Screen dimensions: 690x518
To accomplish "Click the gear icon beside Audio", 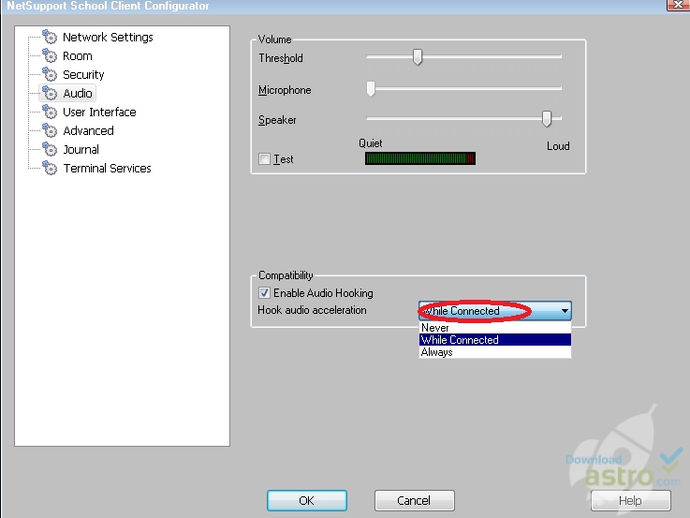I will (x=49, y=93).
